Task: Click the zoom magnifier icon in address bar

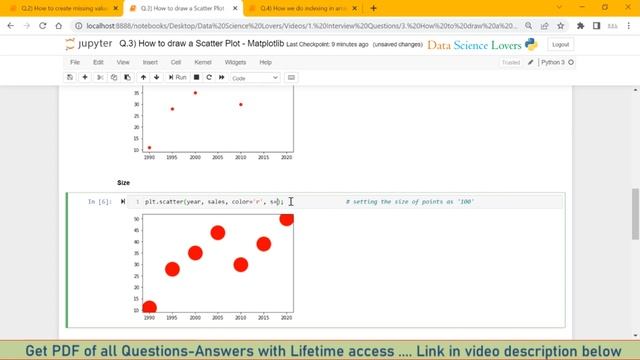Action: coord(529,26)
